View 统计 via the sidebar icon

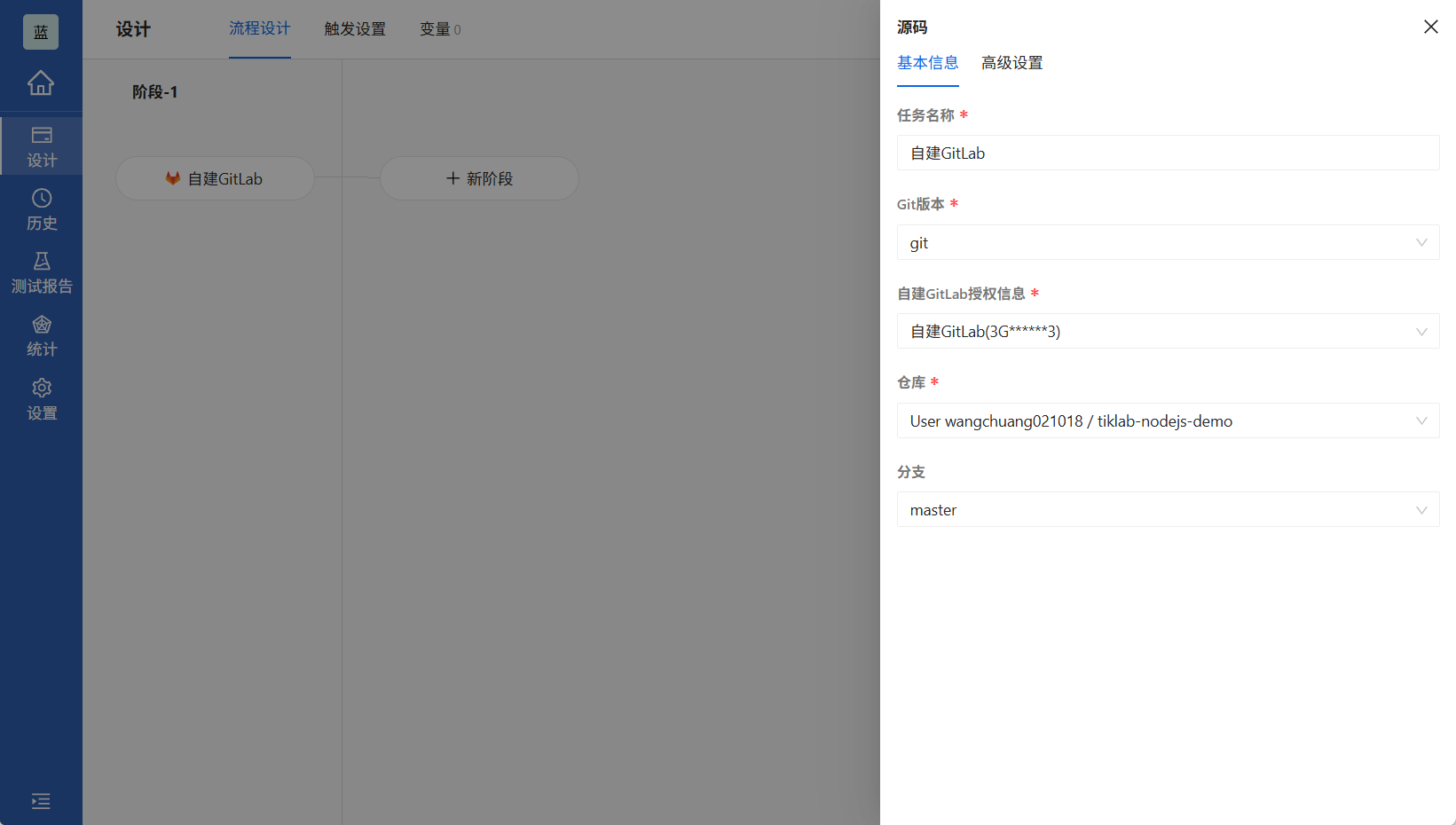(x=41, y=334)
